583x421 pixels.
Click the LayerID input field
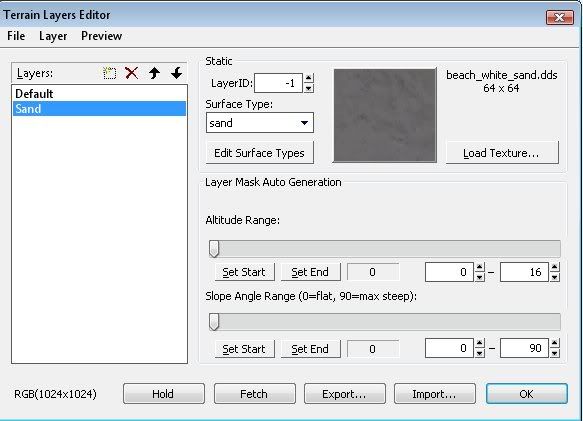(x=278, y=83)
